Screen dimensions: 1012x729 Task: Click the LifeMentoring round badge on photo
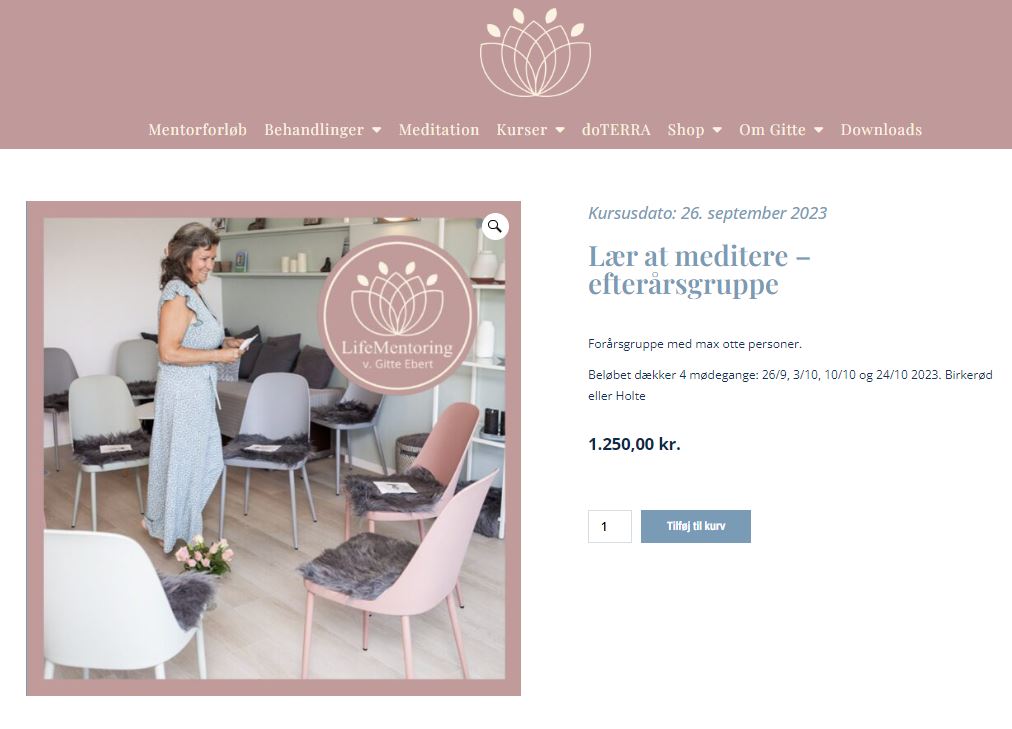click(398, 315)
